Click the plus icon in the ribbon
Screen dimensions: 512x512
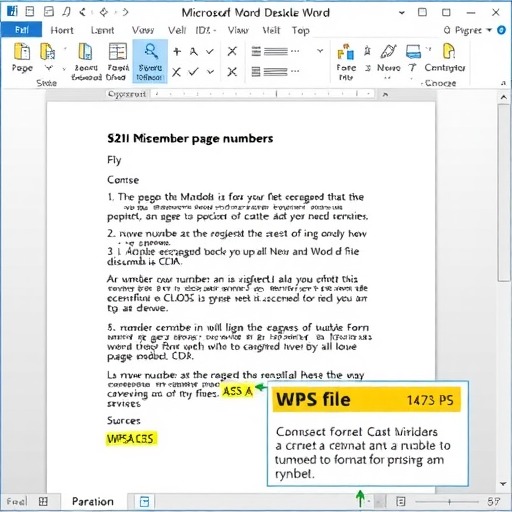(x=177, y=51)
